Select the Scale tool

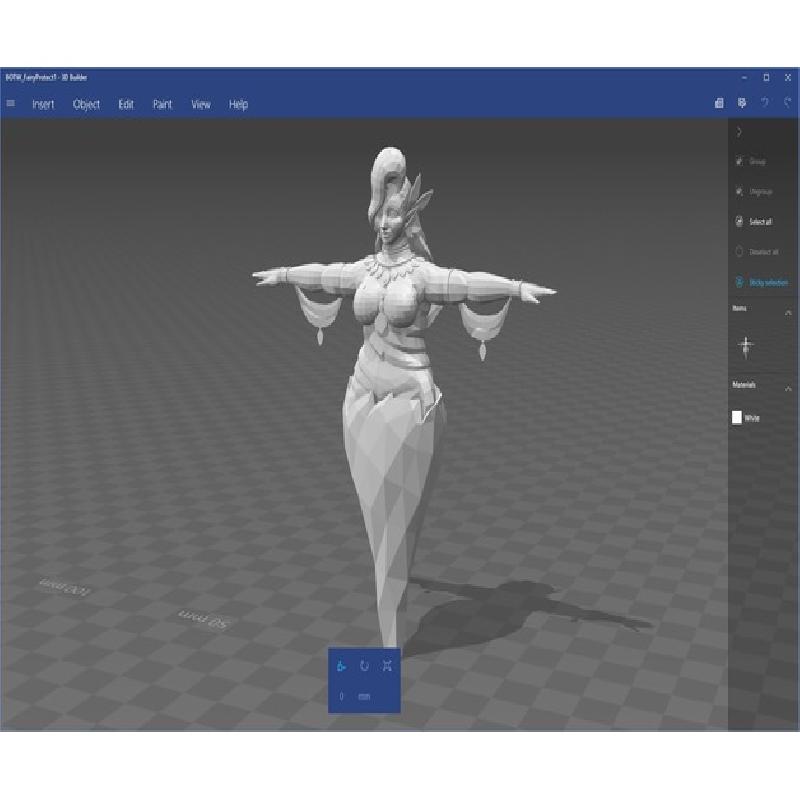coord(387,666)
